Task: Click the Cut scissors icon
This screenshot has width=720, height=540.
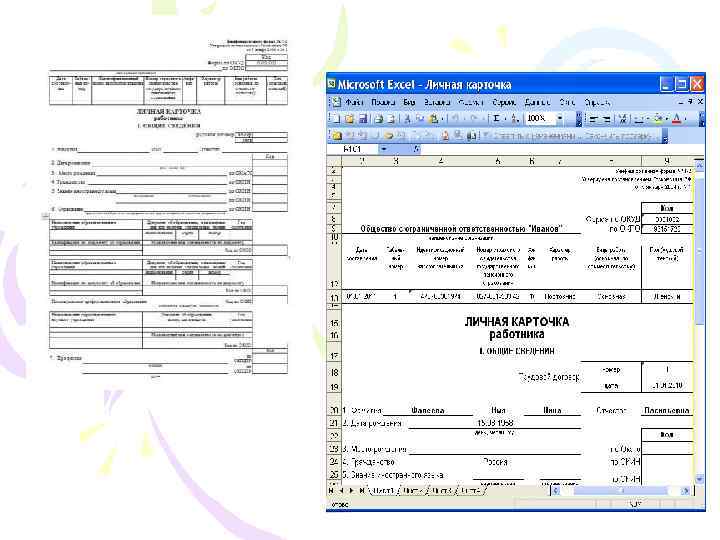Action: [x=407, y=119]
